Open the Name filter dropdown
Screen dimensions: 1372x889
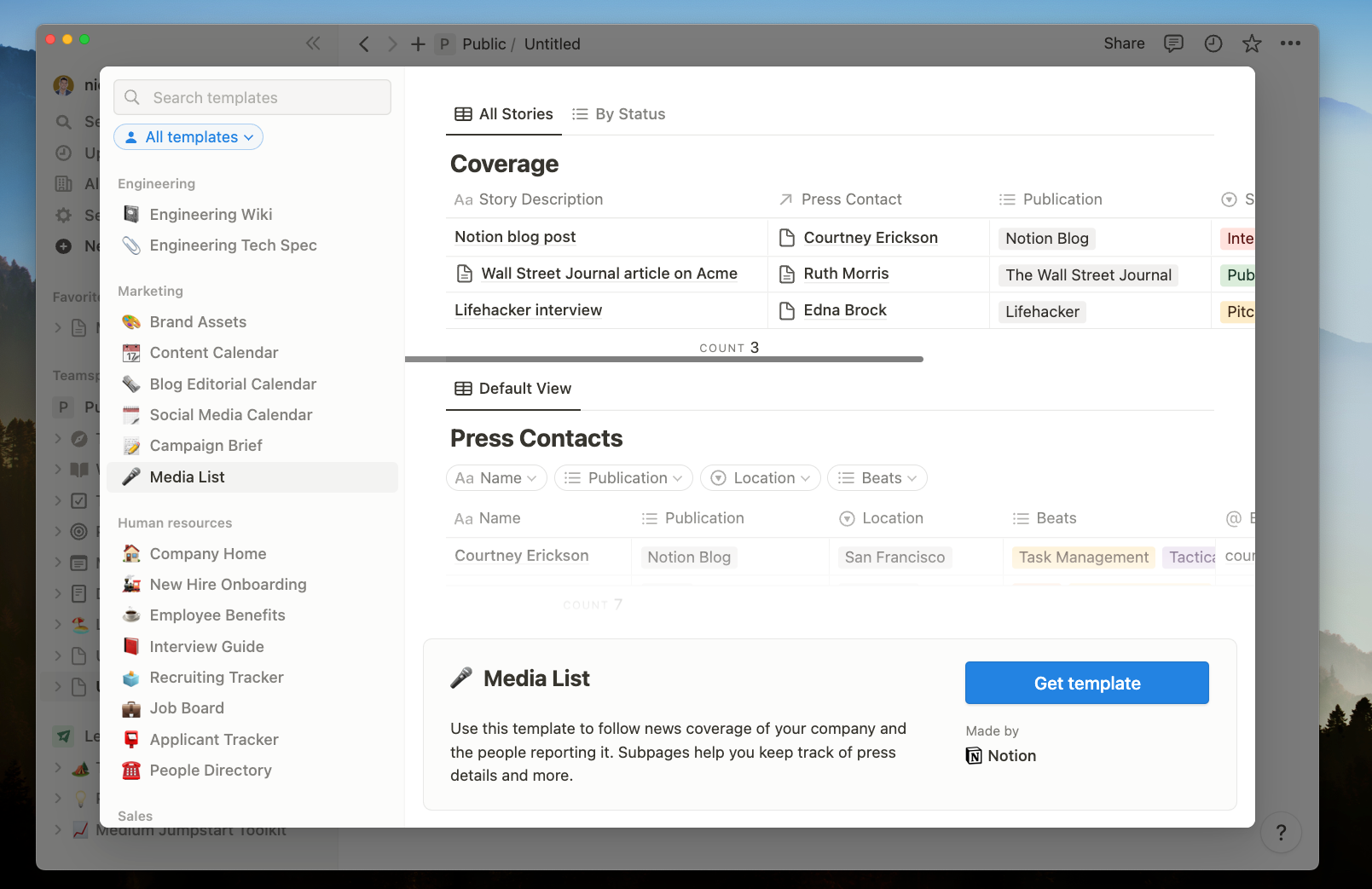496,478
